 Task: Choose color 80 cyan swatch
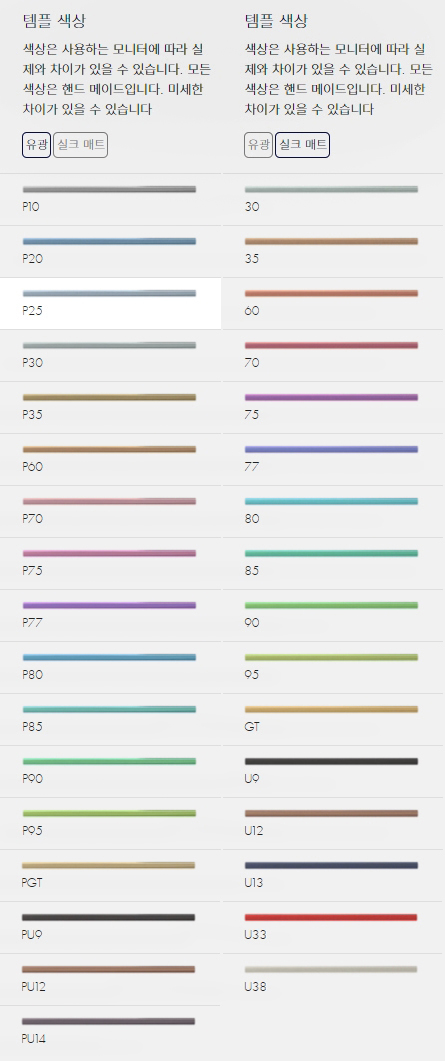click(x=333, y=512)
